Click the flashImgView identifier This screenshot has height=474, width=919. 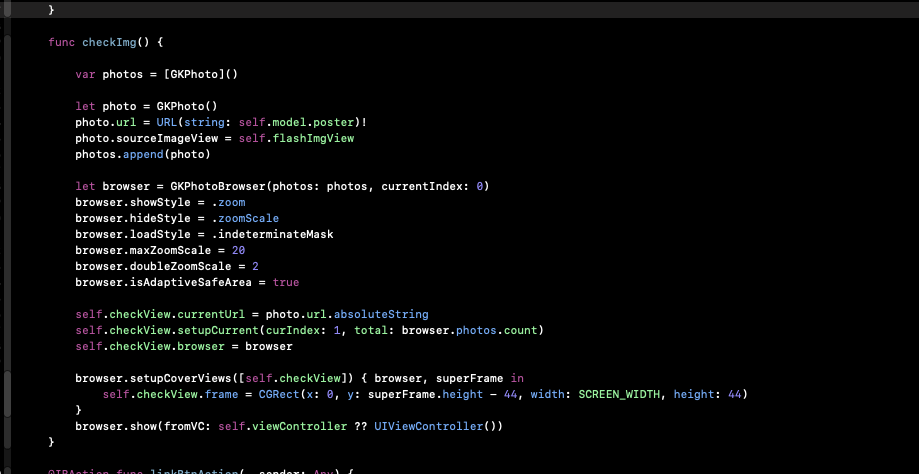click(x=314, y=138)
